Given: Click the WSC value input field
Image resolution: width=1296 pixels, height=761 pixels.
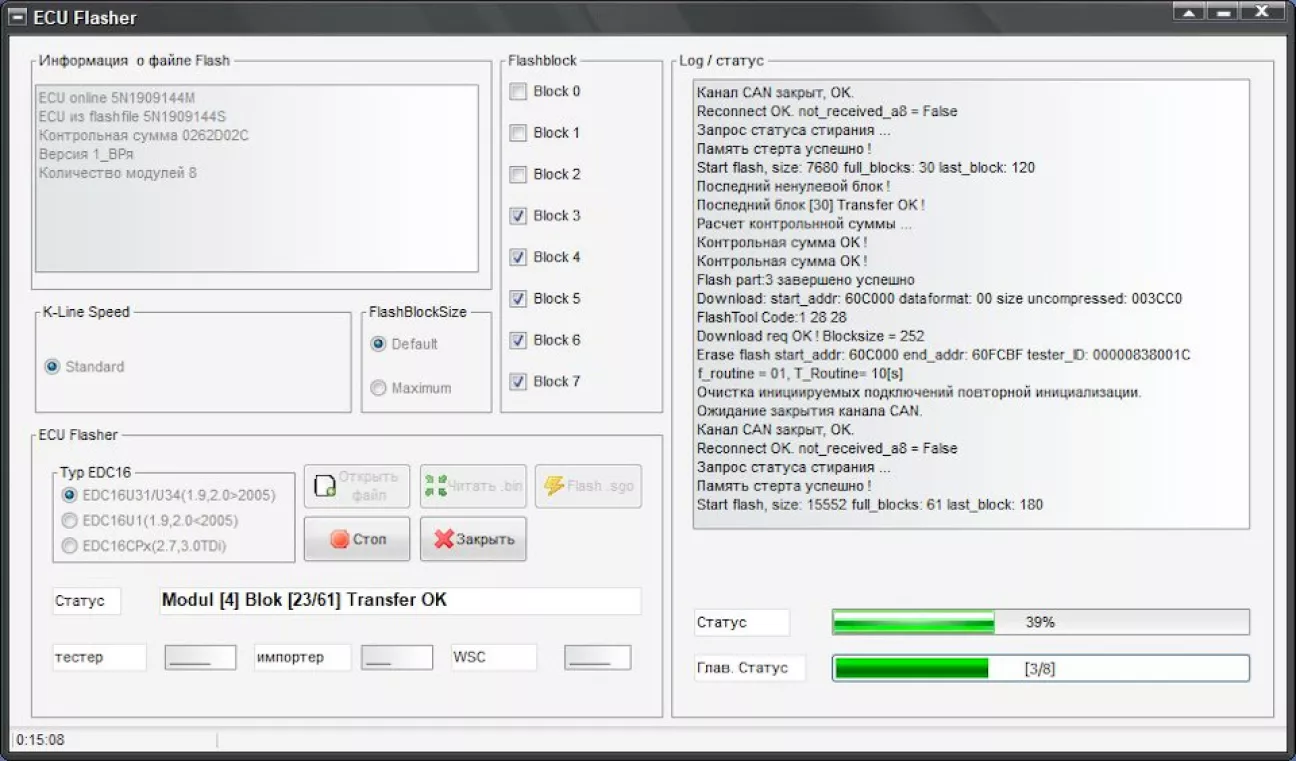Looking at the screenshot, I should pos(597,657).
